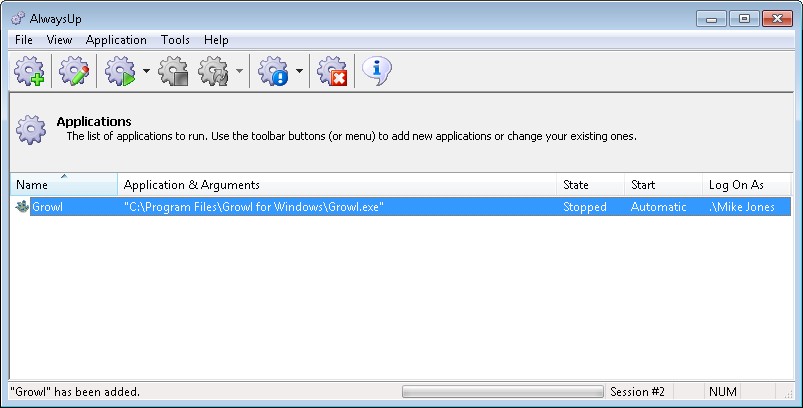Select the Growl entry name

click(x=47, y=207)
